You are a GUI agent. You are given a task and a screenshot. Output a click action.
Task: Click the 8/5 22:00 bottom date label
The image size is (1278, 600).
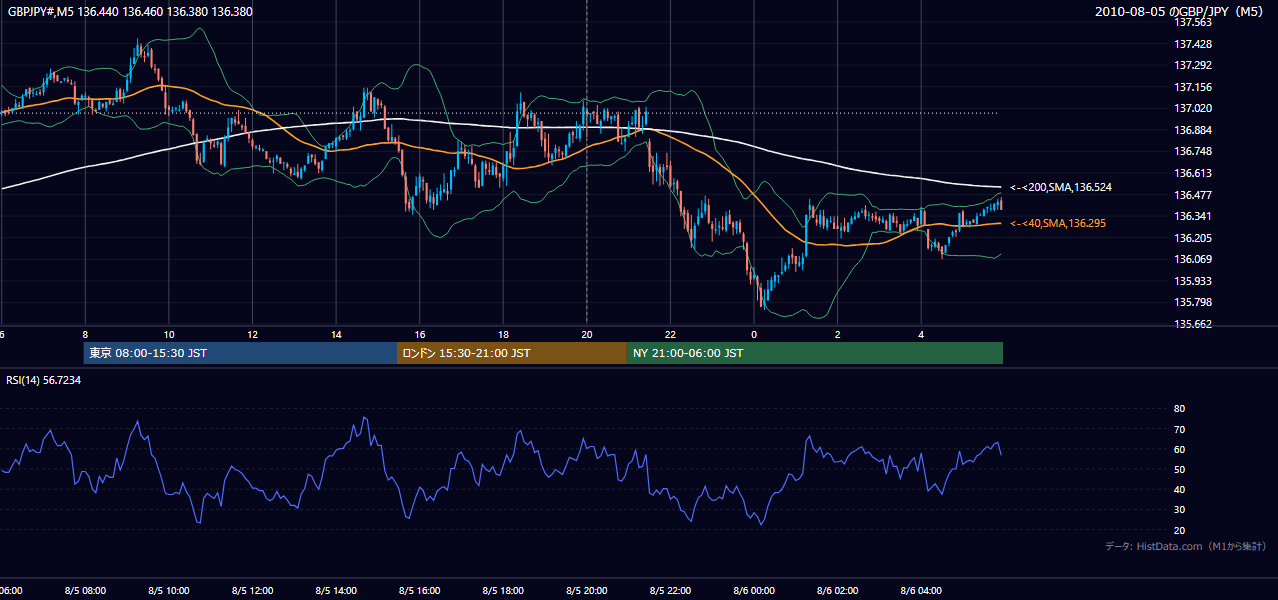670,591
